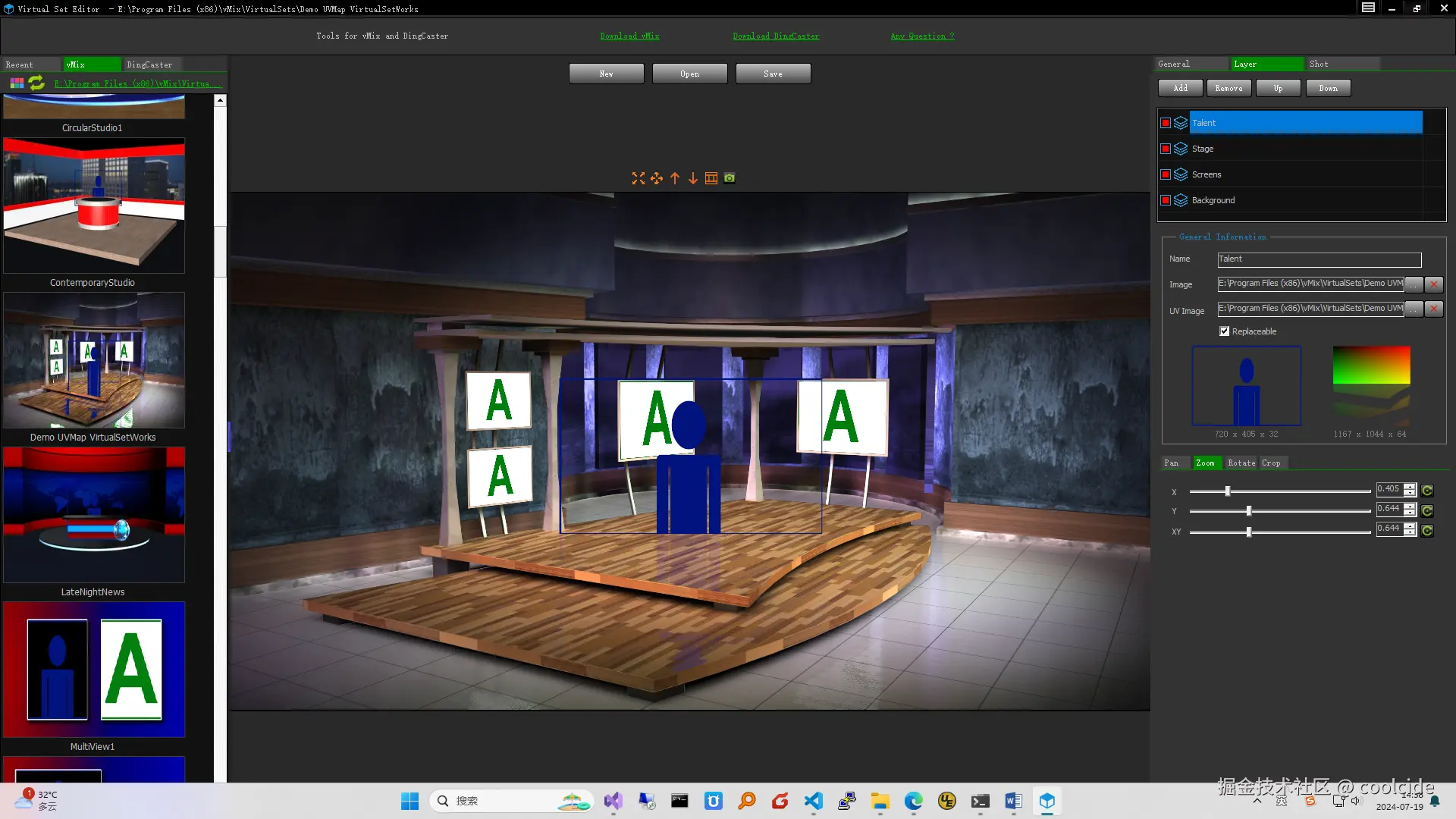Image resolution: width=1456 pixels, height=819 pixels.
Task: Browse for Image file with '..' button
Action: point(1414,284)
